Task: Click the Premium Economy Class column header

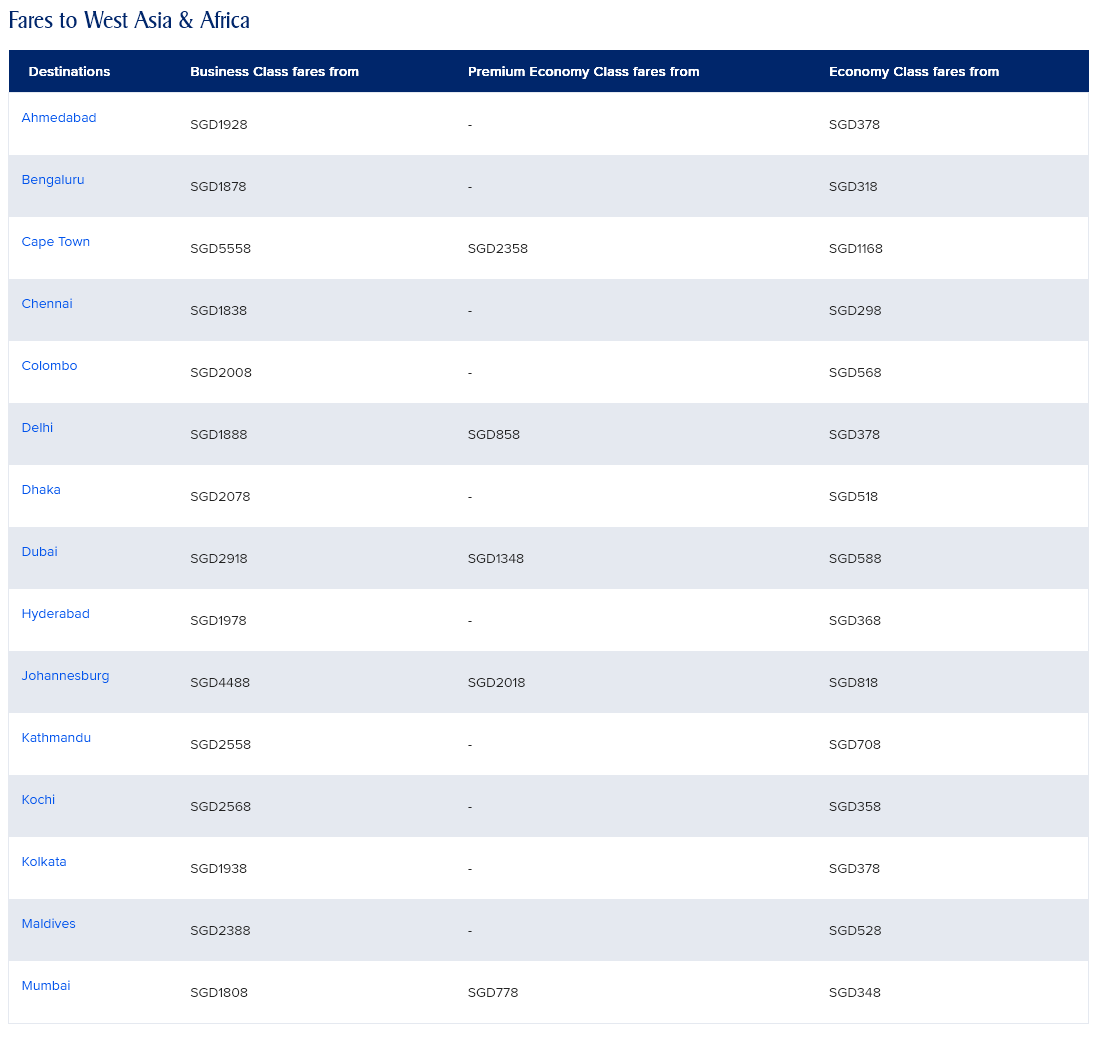Action: (x=583, y=72)
